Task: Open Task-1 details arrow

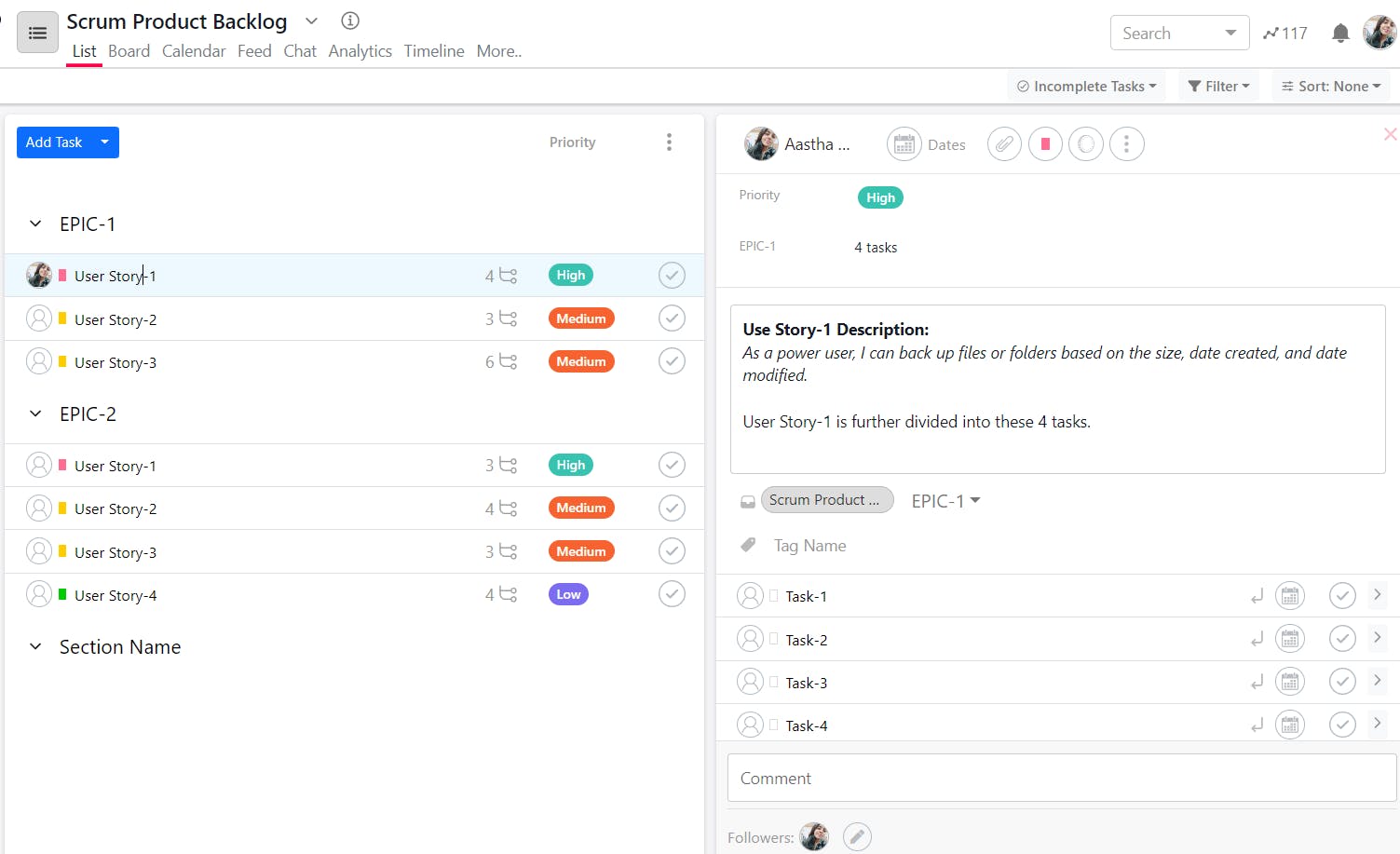Action: [1378, 595]
